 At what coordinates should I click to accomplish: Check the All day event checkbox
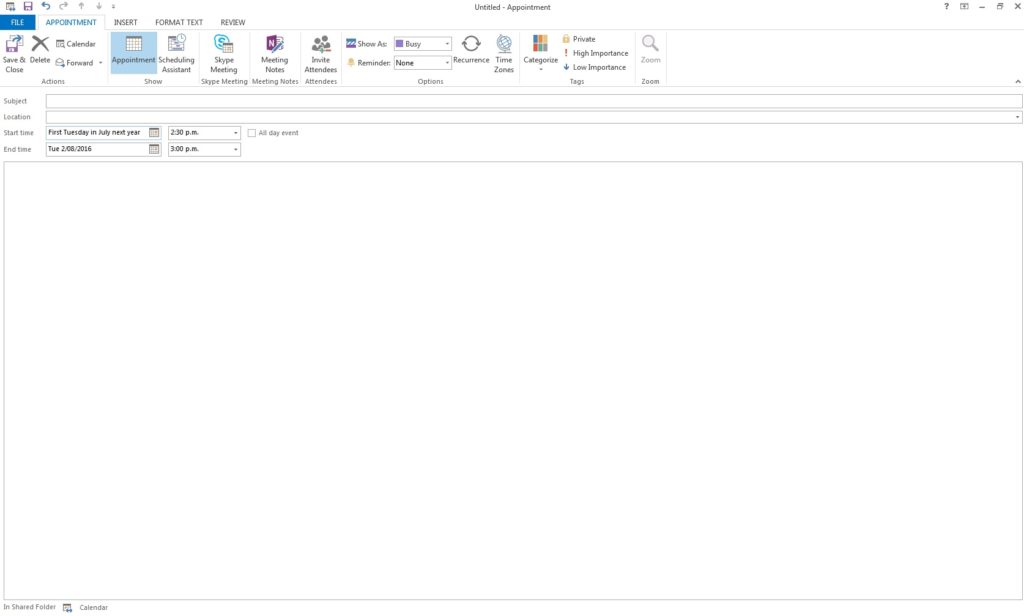point(251,133)
